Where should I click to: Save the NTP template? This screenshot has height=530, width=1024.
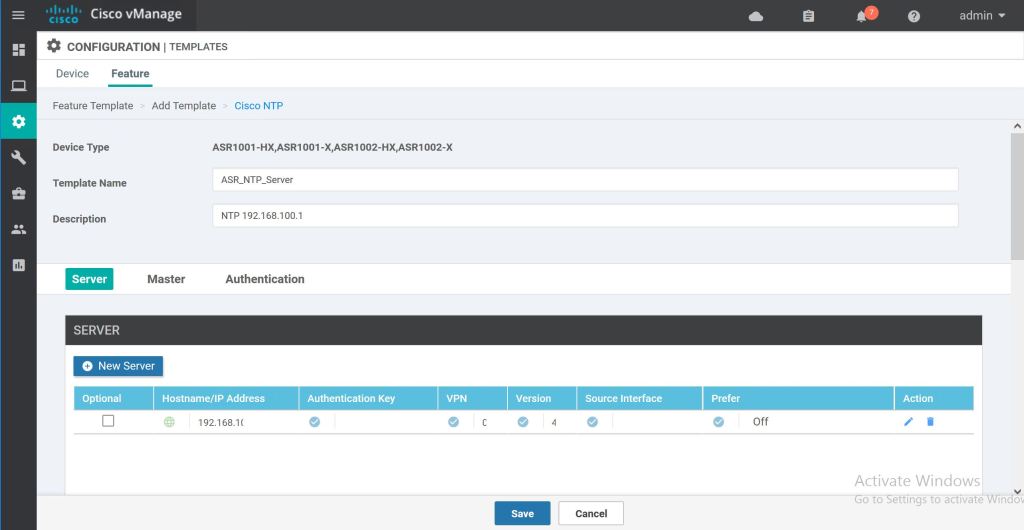[x=522, y=513]
